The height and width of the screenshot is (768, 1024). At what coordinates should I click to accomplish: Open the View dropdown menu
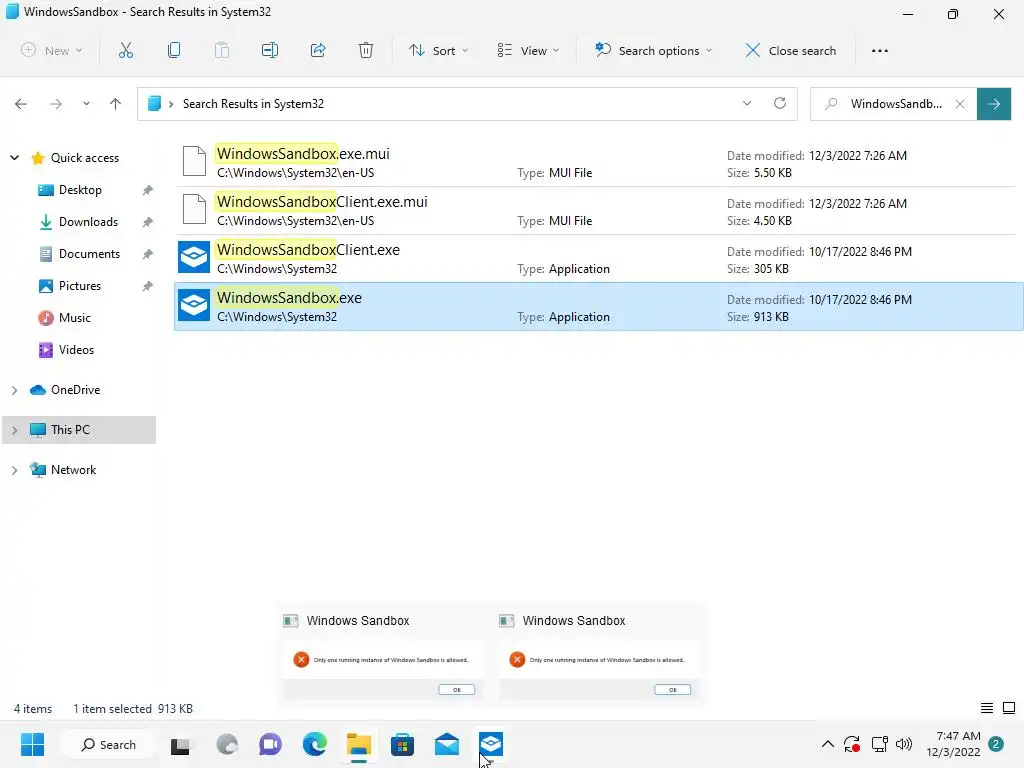point(528,50)
